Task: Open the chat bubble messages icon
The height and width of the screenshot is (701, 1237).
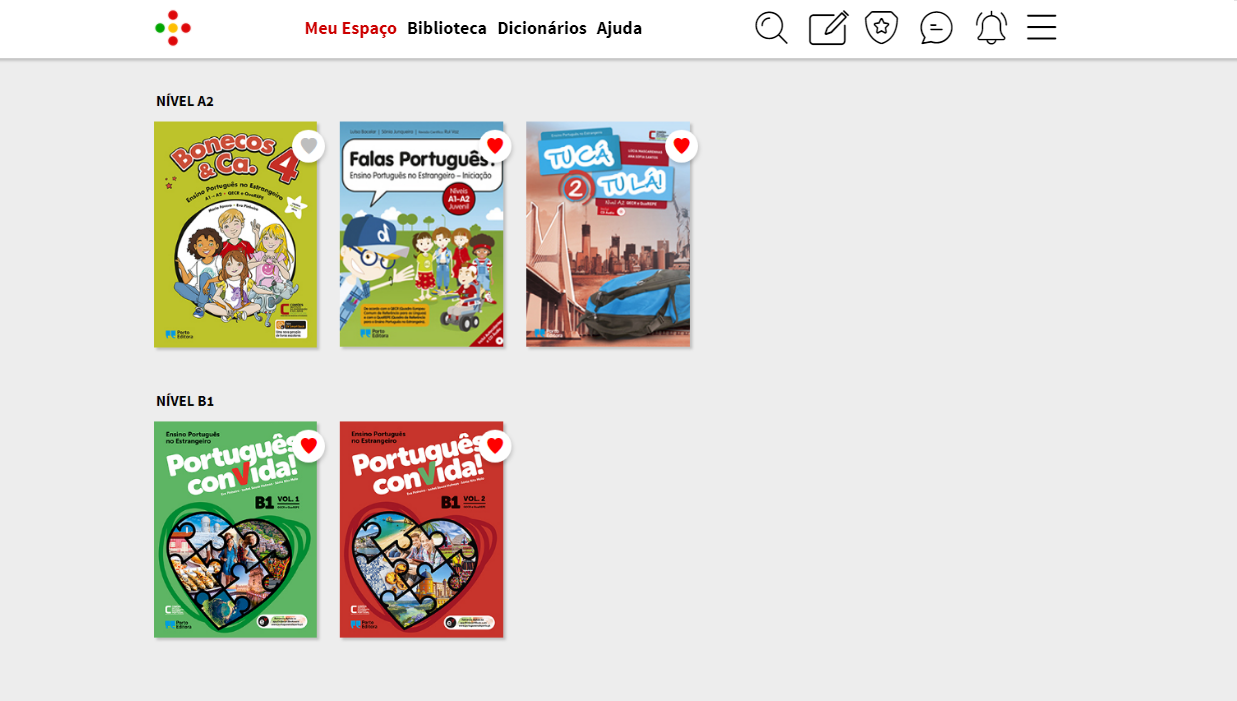Action: [x=936, y=28]
